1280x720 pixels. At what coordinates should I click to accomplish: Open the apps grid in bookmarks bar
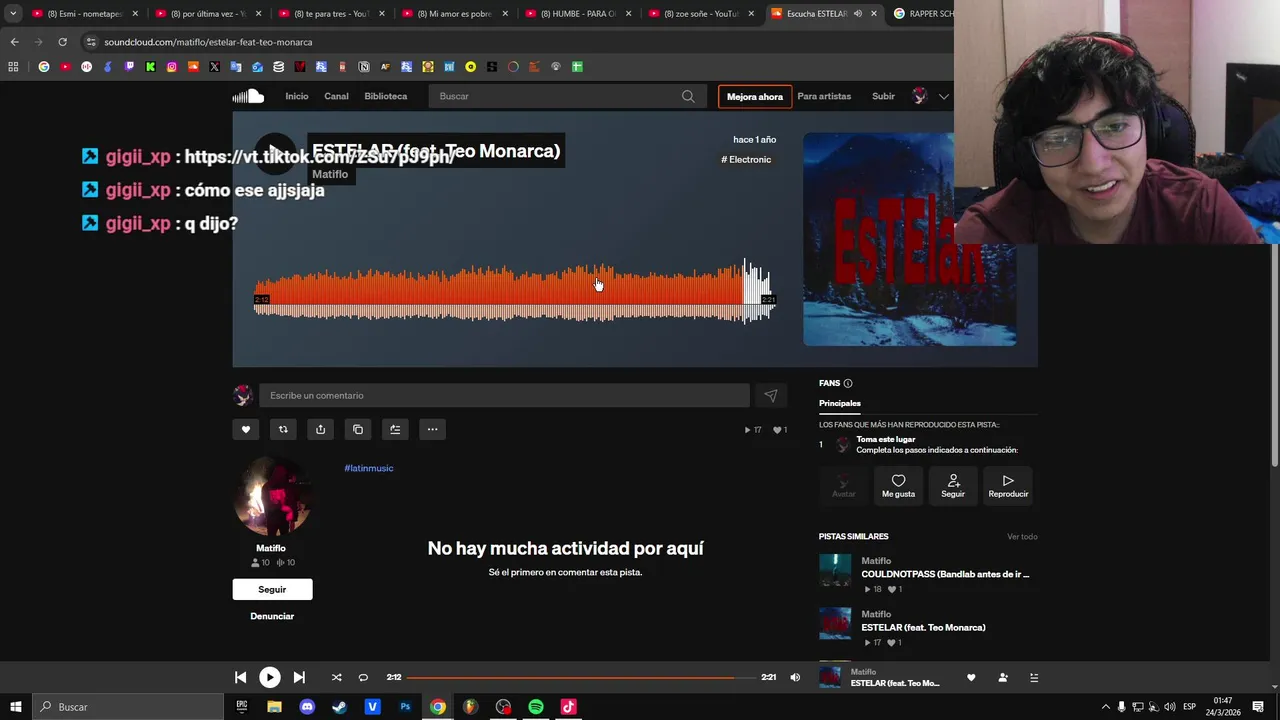tap(13, 67)
